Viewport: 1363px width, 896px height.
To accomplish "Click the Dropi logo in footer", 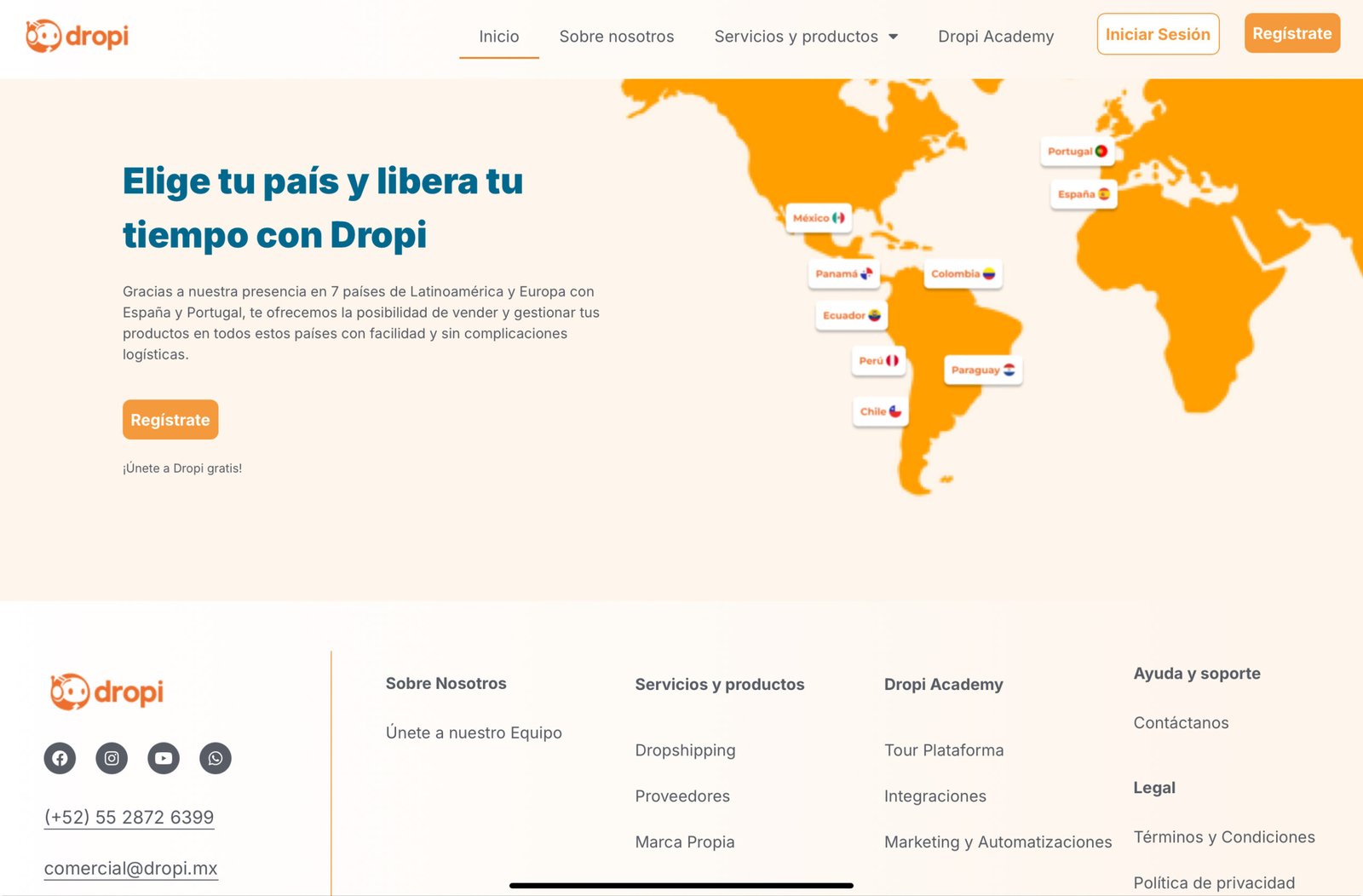I will pyautogui.click(x=106, y=692).
